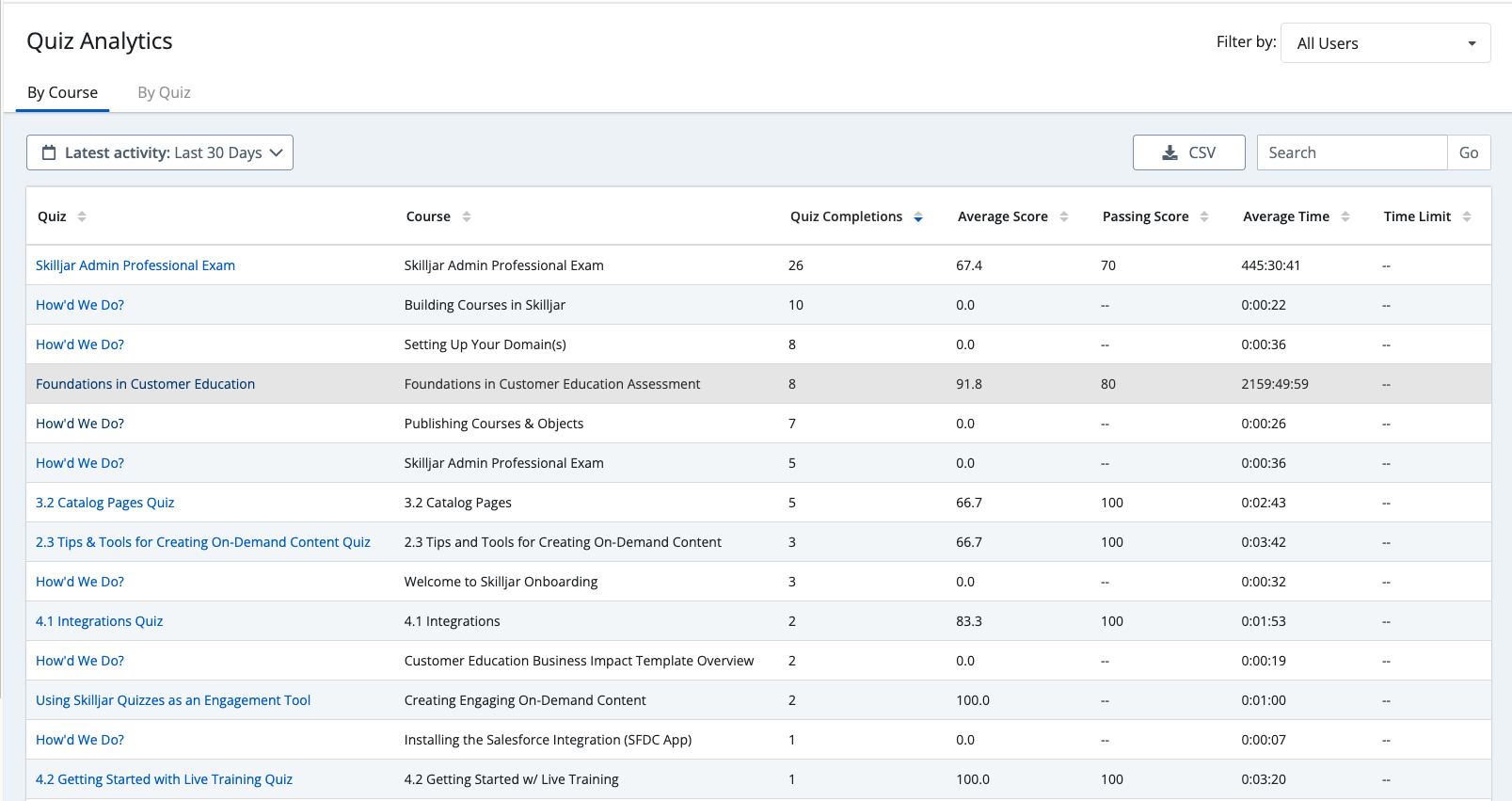Click the Average Score column header label
The image size is (1512, 801).
(x=1002, y=216)
